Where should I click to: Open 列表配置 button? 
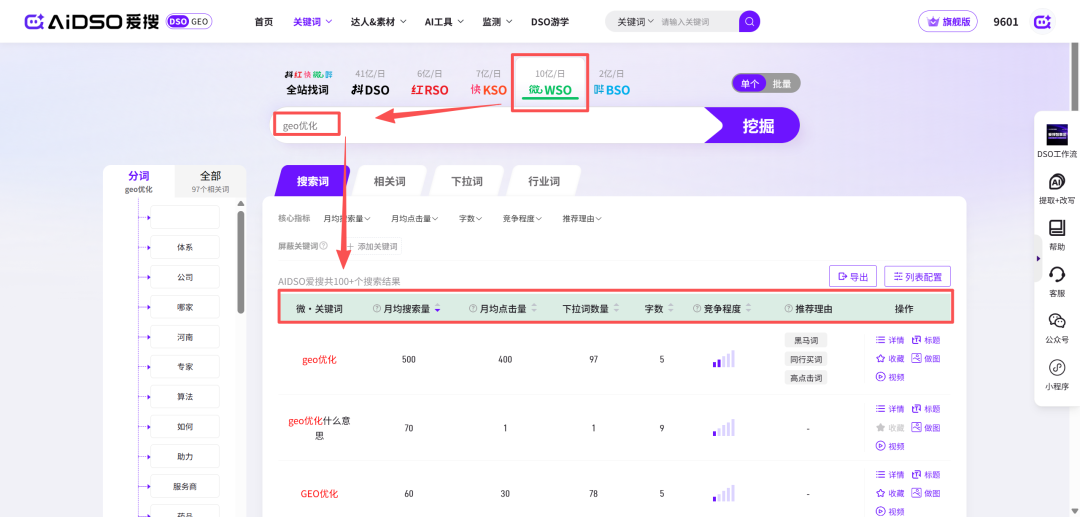(917, 277)
